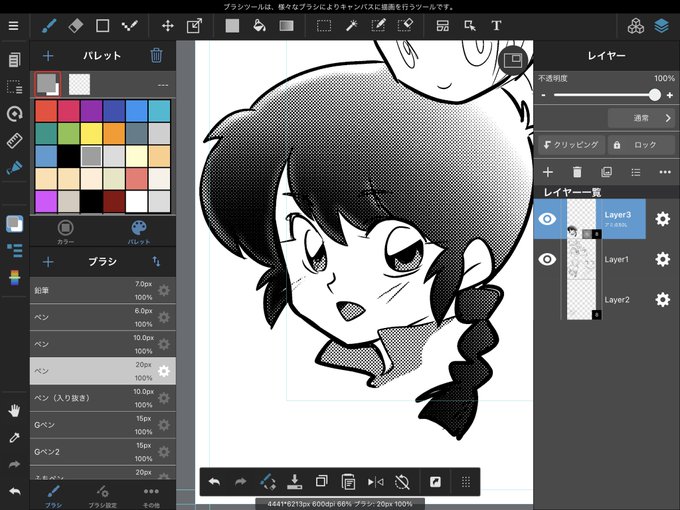Select the Text tool
This screenshot has width=680, height=510.
497,26
